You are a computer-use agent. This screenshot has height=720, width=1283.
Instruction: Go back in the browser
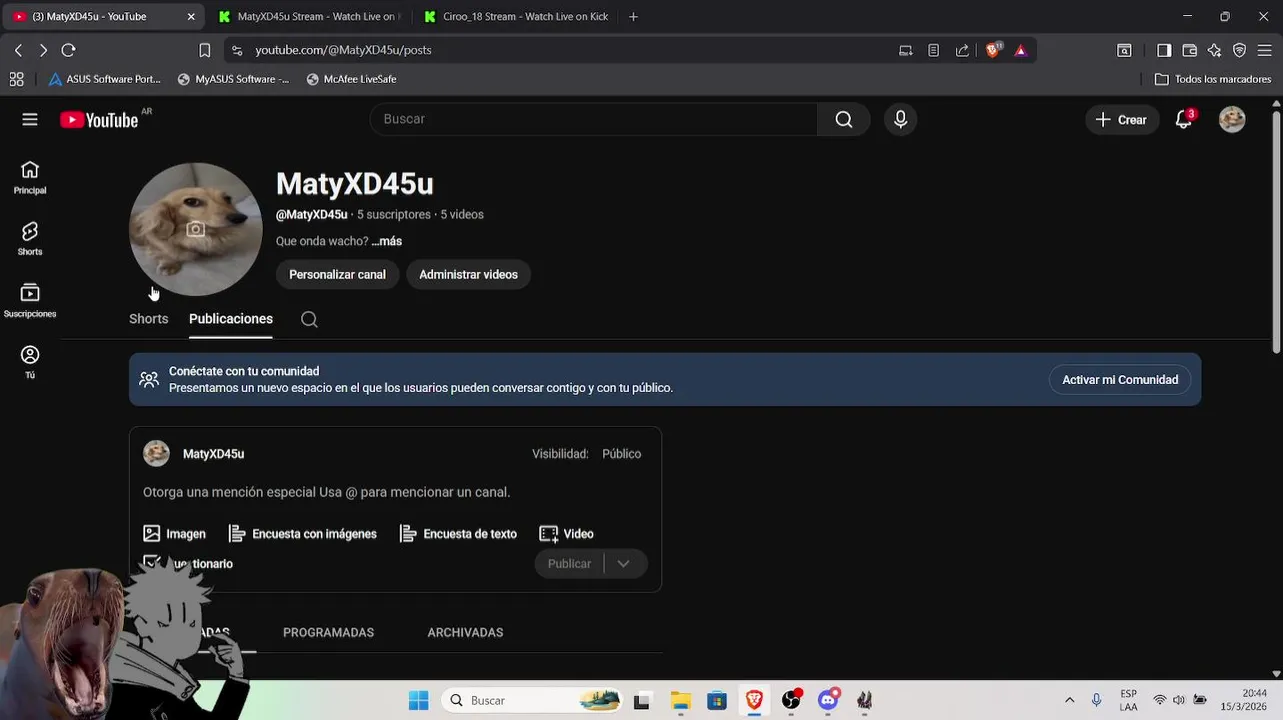click(18, 50)
